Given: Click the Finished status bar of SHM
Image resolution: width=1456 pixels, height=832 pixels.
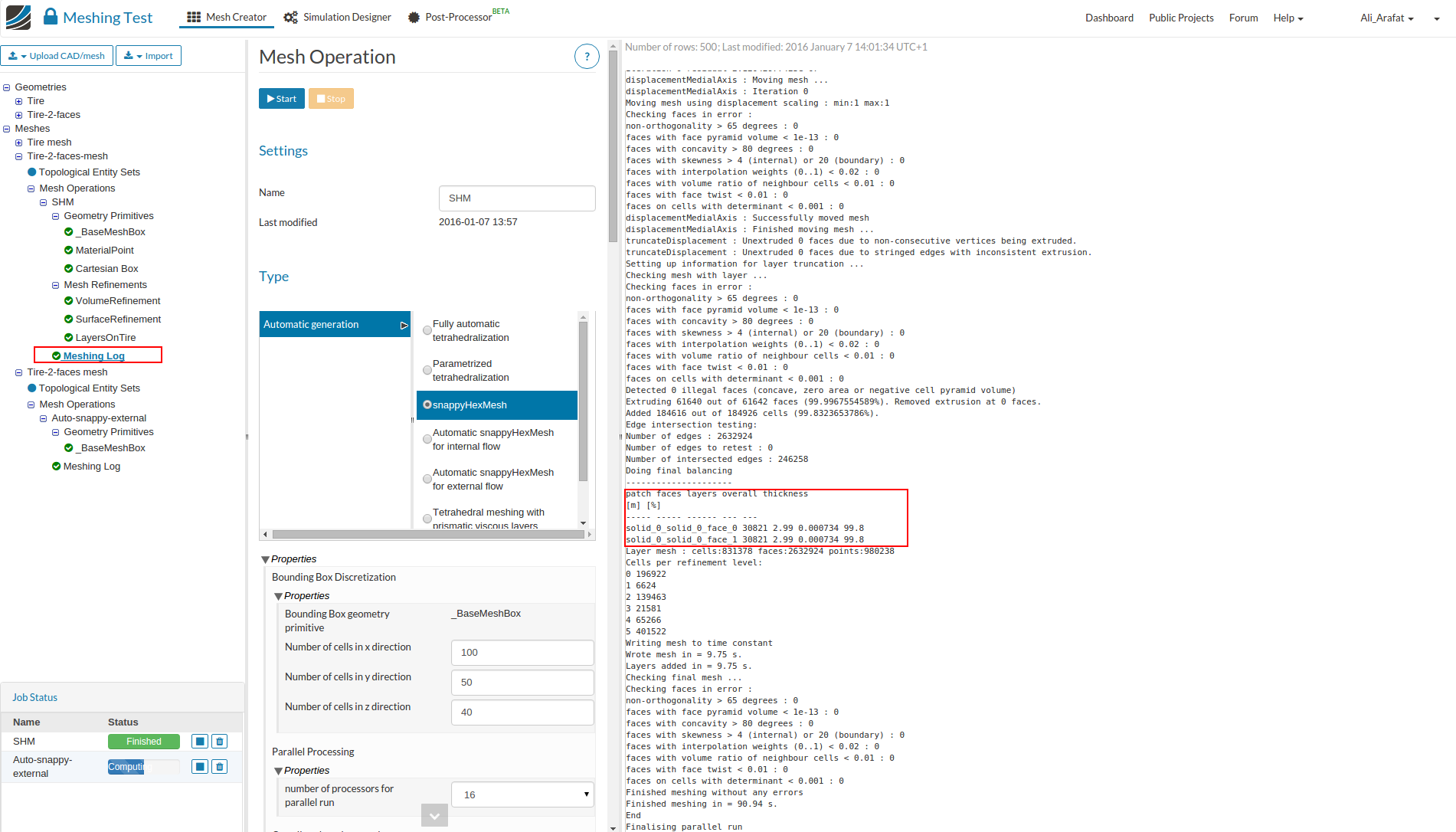Looking at the screenshot, I should click(x=143, y=741).
